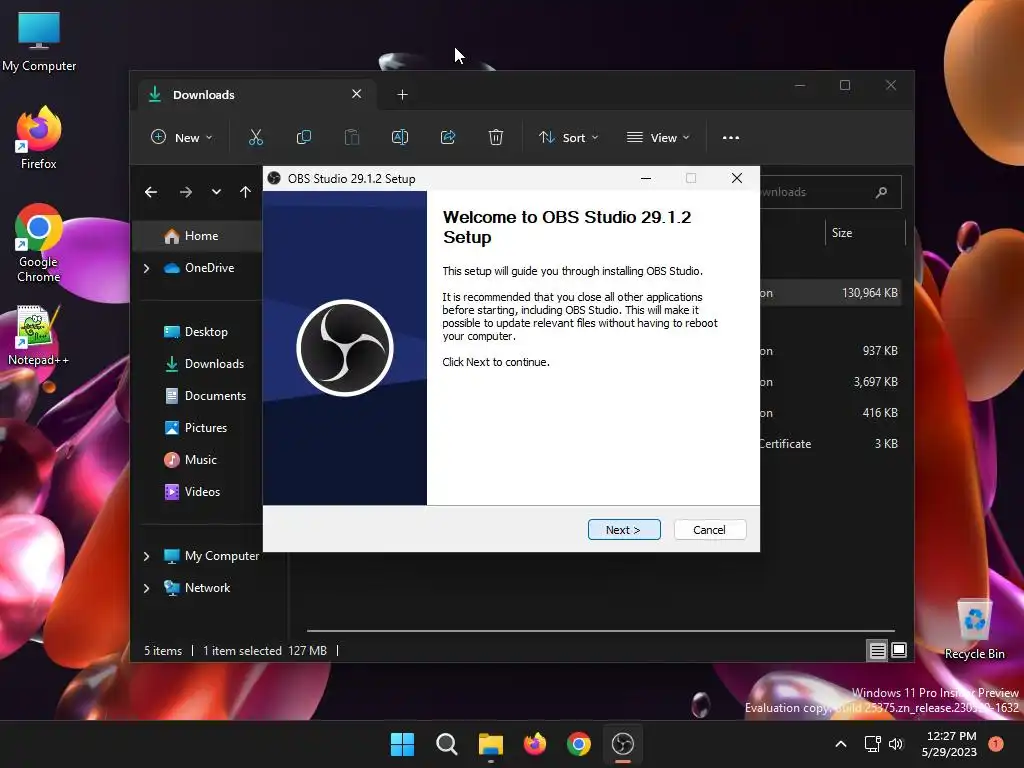Select the 416 KB file row
The height and width of the screenshot is (768, 1024).
pos(829,413)
